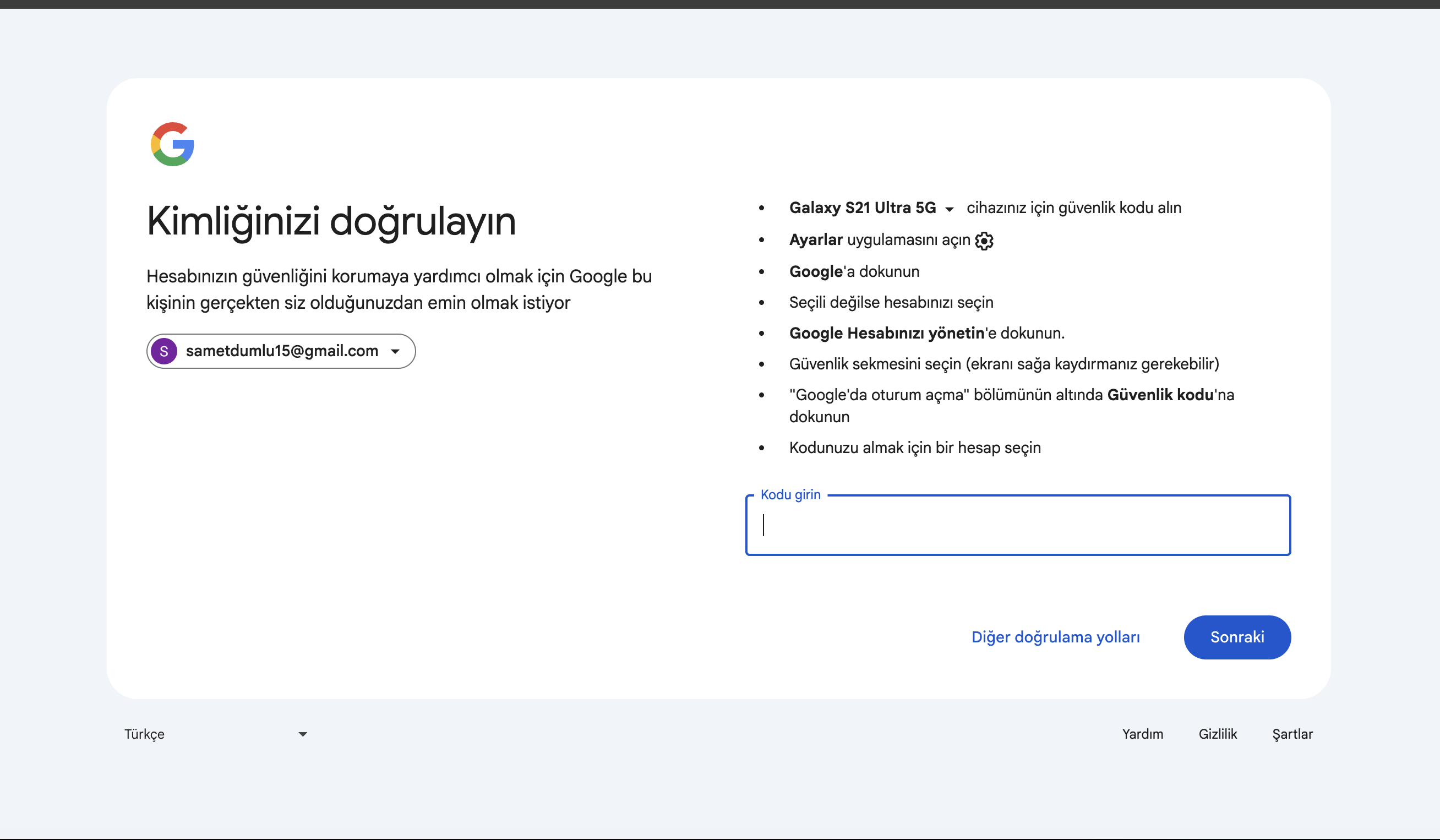The height and width of the screenshot is (840, 1440).
Task: Click the "Google Hesabınızı yönetin'e dokunun" step
Action: coord(927,333)
